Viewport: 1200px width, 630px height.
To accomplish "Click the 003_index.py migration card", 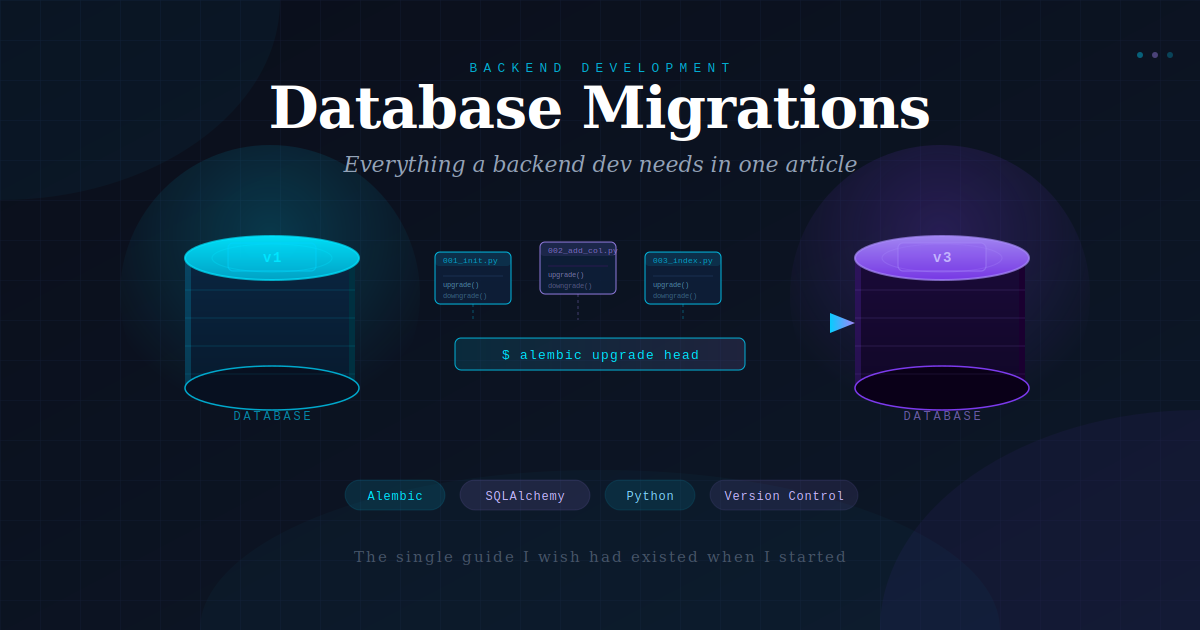I will [683, 278].
